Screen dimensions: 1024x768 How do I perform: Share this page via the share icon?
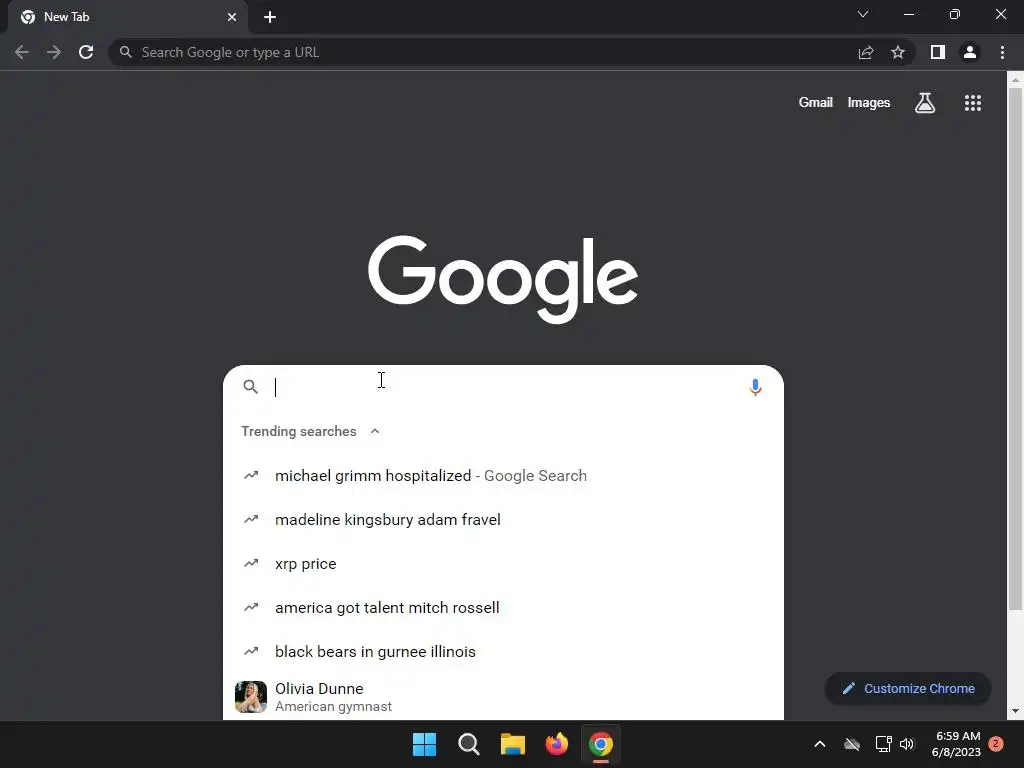866,52
